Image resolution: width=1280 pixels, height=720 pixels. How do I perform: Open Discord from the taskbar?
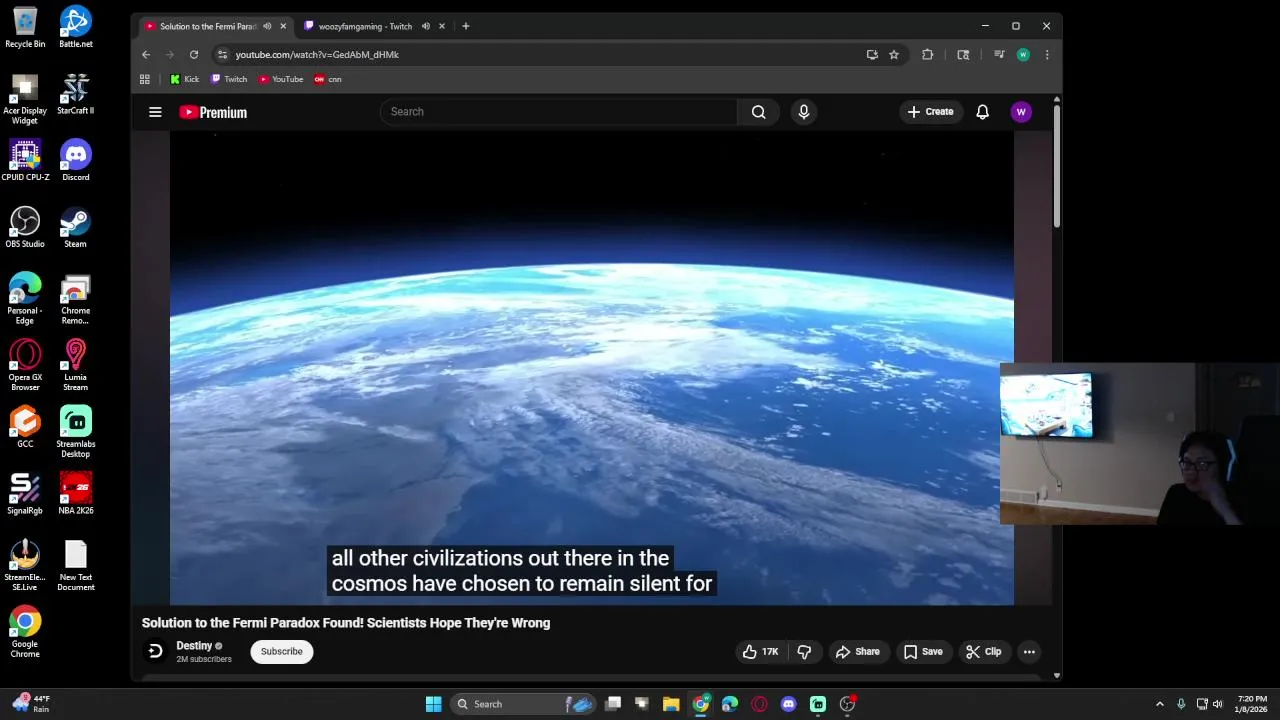(x=789, y=704)
